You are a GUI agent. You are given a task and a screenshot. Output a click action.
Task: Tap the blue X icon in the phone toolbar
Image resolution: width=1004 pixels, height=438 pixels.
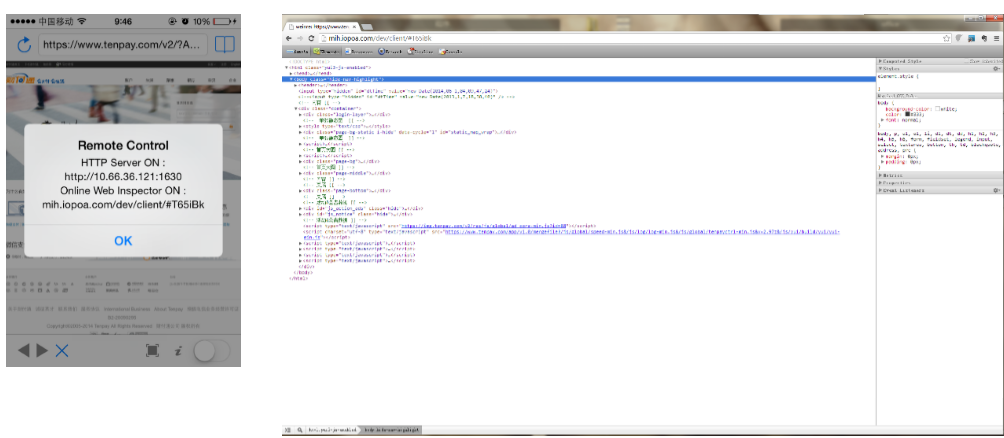point(62,350)
